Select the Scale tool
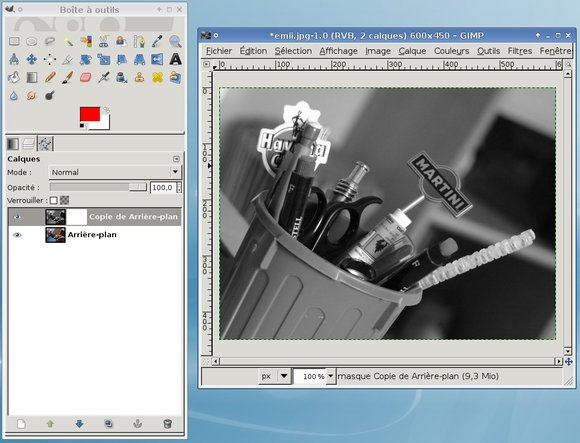580x443 pixels. (x=104, y=59)
